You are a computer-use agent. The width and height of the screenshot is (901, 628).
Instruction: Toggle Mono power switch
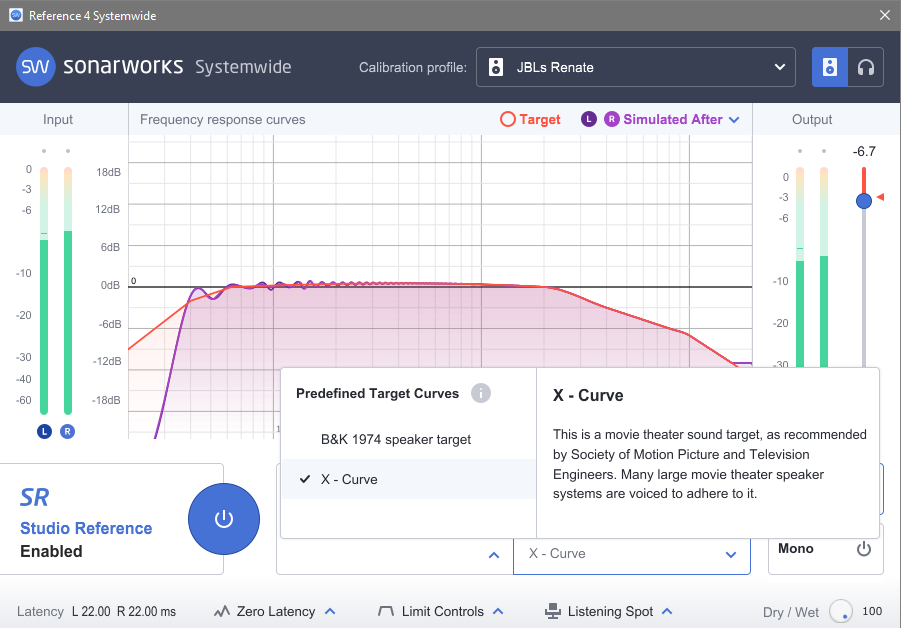click(x=863, y=549)
